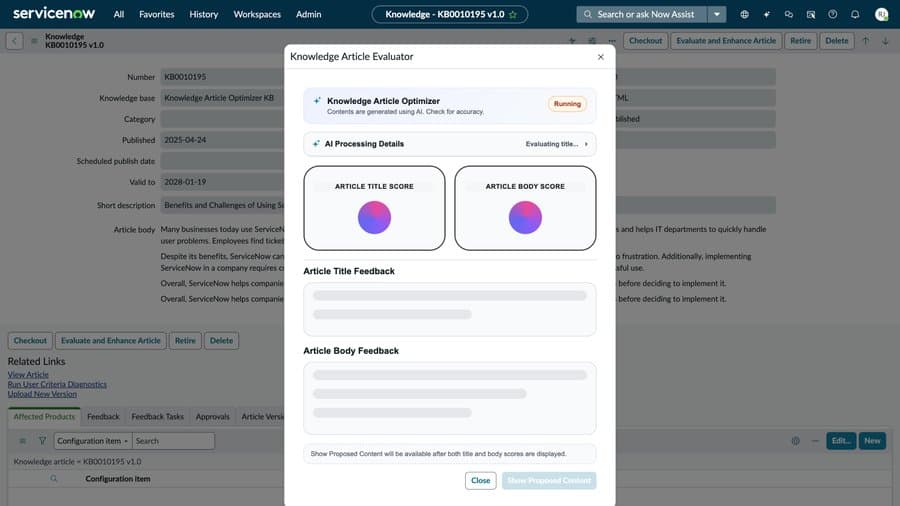Viewport: 900px width, 506px height.
Task: Click the related list filter funnel icon
Action: (x=42, y=441)
